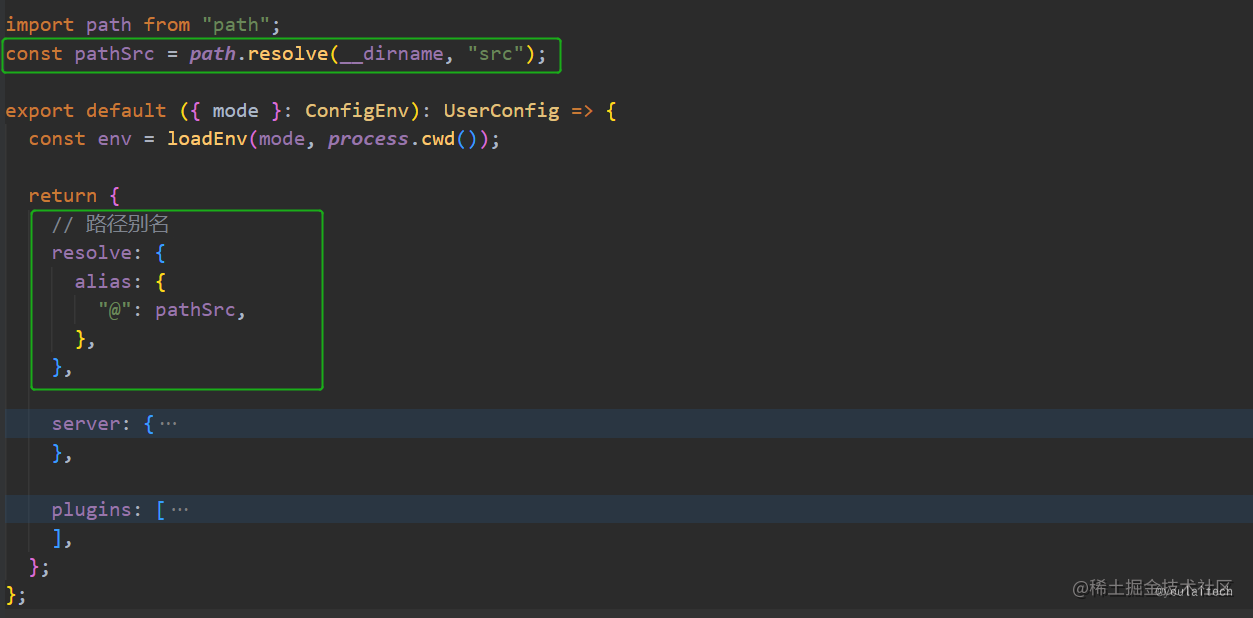The width and height of the screenshot is (1253, 618).
Task: Select the resolve method call after path.
Action: click(287, 54)
